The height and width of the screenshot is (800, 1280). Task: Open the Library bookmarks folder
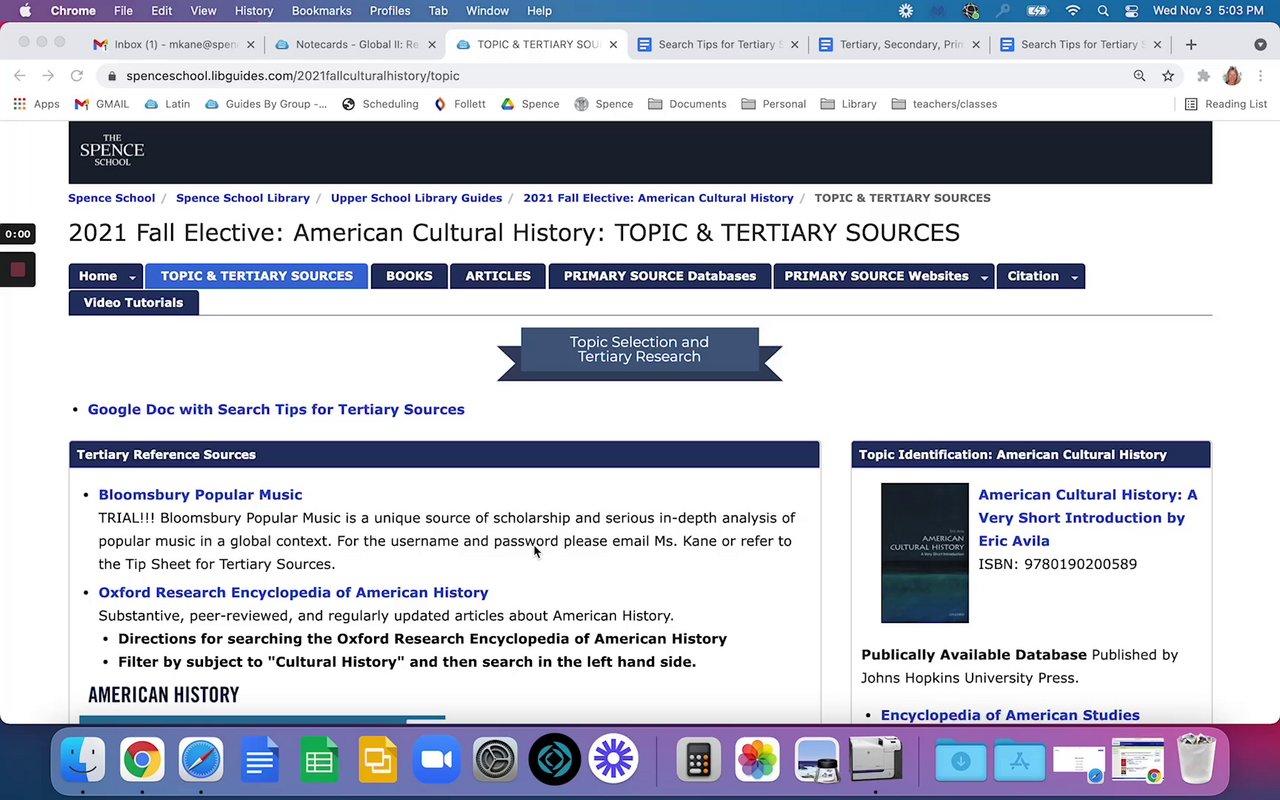coord(848,104)
